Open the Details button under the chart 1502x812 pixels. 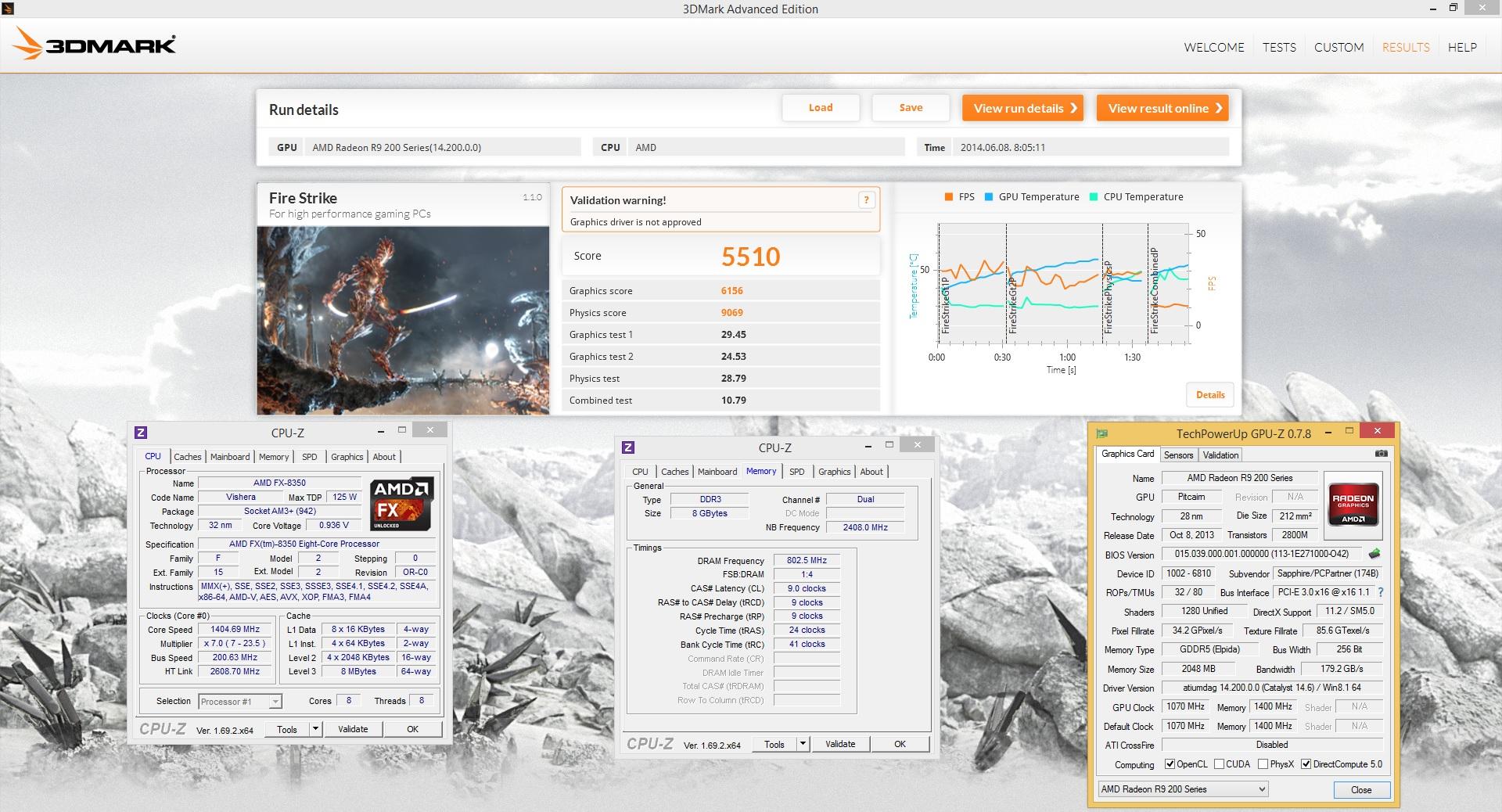coord(1210,395)
